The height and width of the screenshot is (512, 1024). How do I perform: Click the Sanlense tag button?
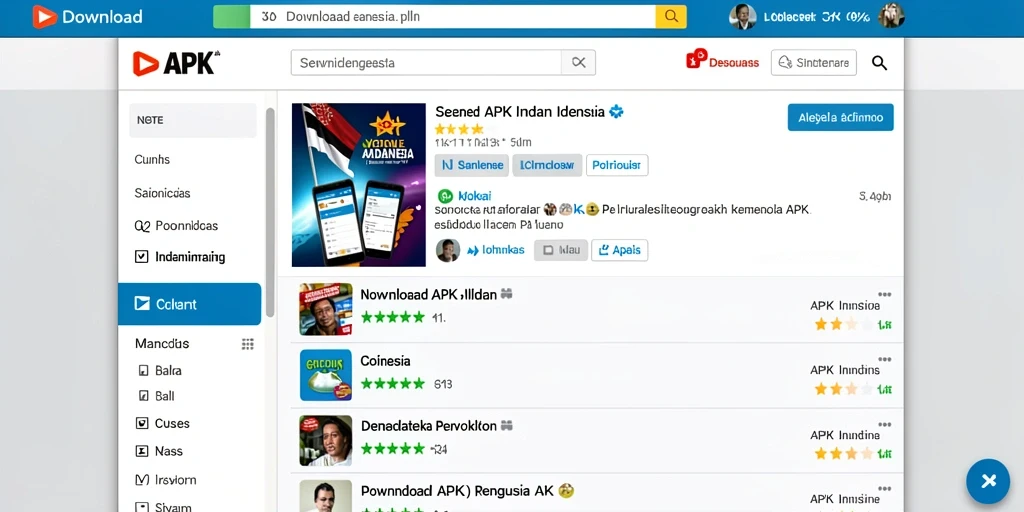[x=472, y=165]
